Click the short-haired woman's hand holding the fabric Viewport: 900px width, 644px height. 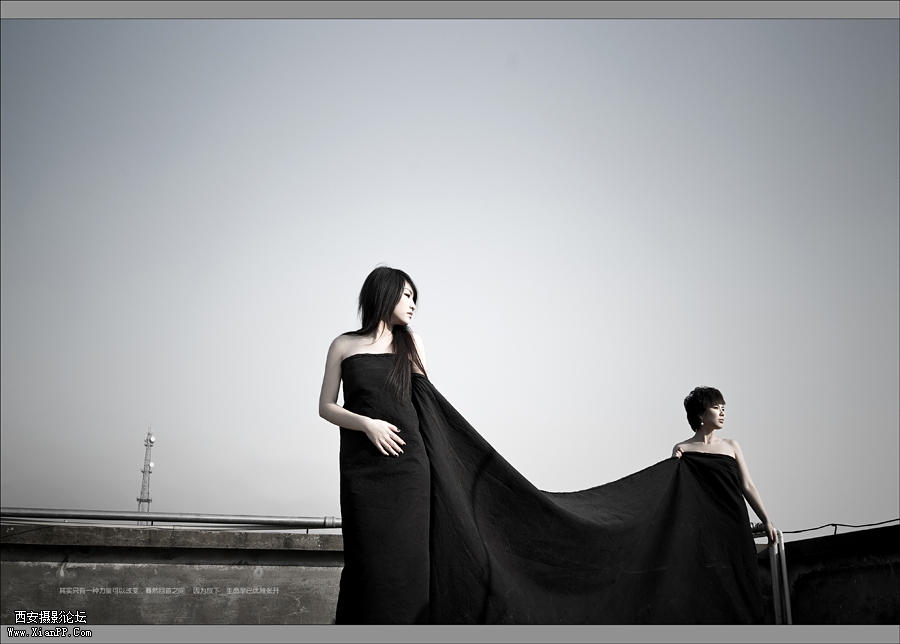(x=678, y=452)
